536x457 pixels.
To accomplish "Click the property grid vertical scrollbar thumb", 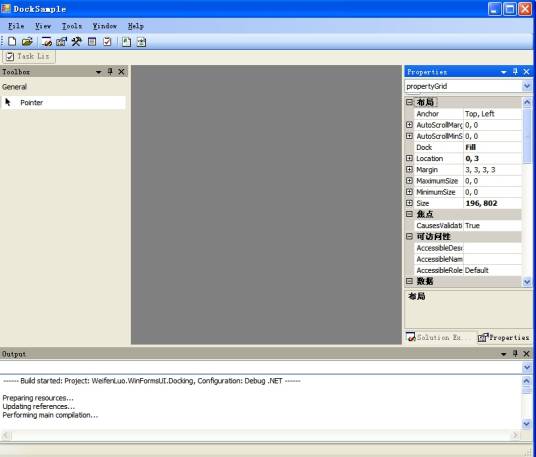I will [x=527, y=135].
